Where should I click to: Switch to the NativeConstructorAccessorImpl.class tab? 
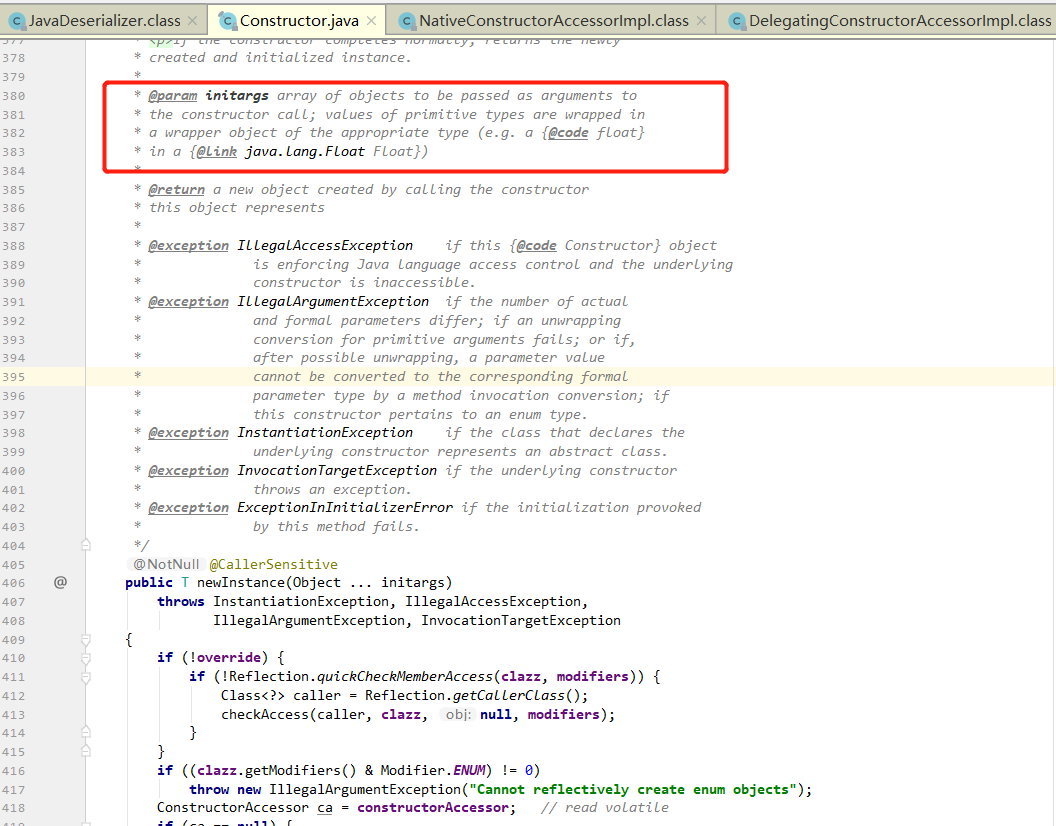(x=553, y=20)
